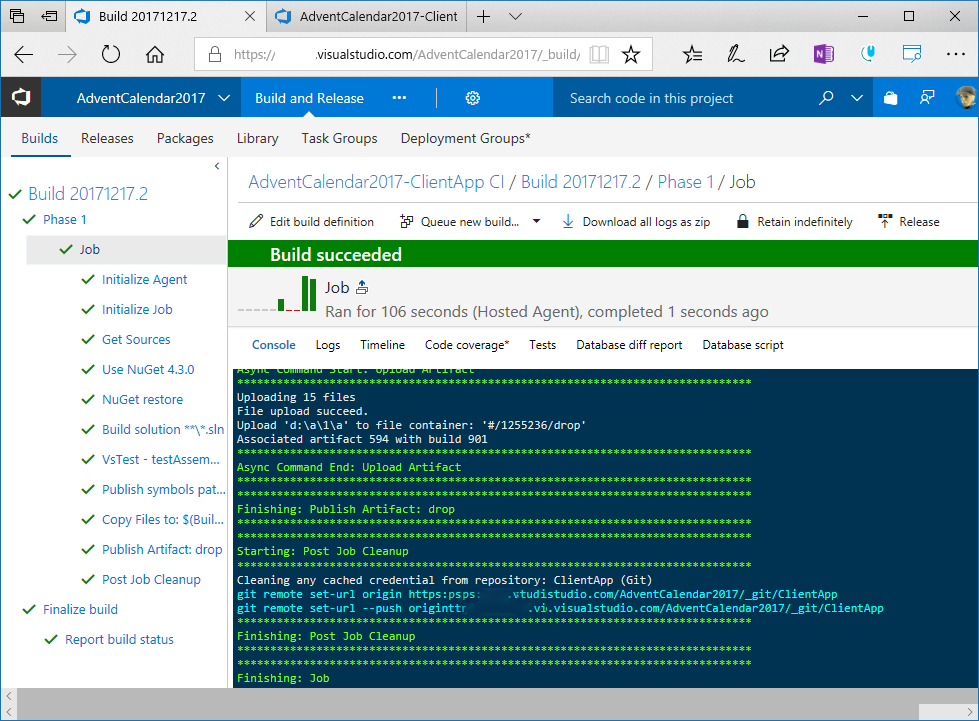Click the browser address bar URL
The height and width of the screenshot is (721, 979).
(406, 55)
